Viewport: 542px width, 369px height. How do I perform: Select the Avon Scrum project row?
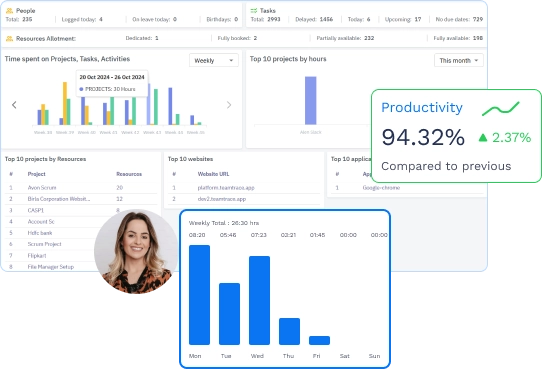click(x=81, y=188)
